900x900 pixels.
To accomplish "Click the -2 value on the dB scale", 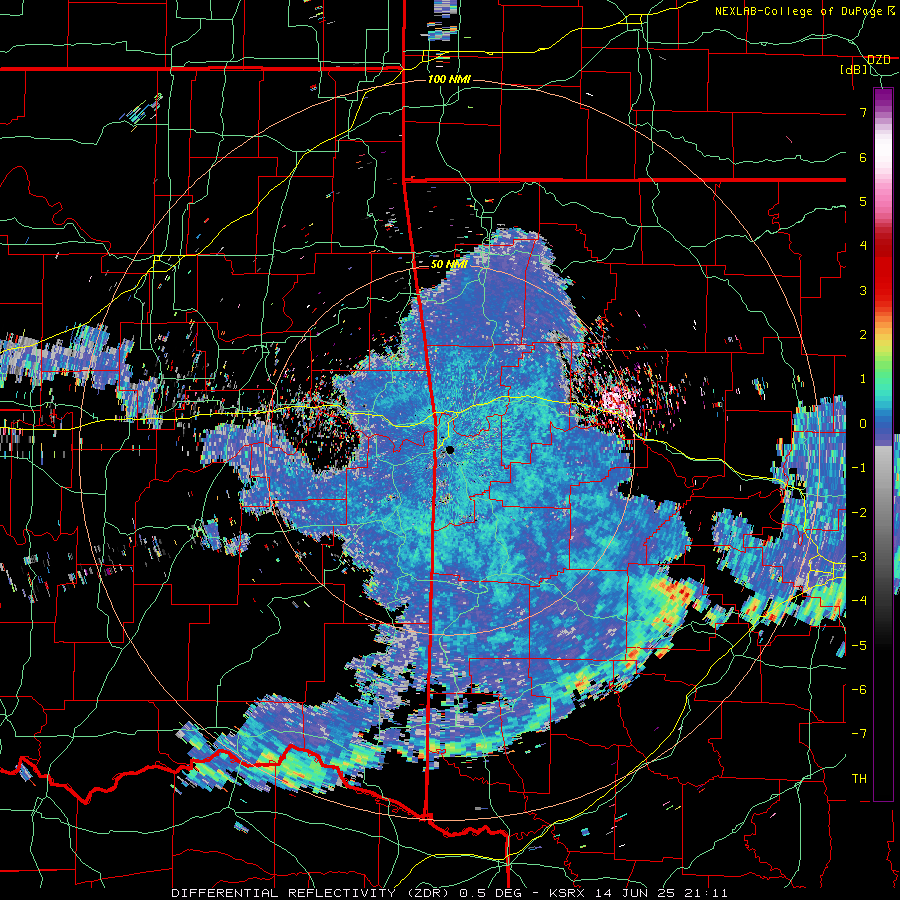I will [859, 513].
